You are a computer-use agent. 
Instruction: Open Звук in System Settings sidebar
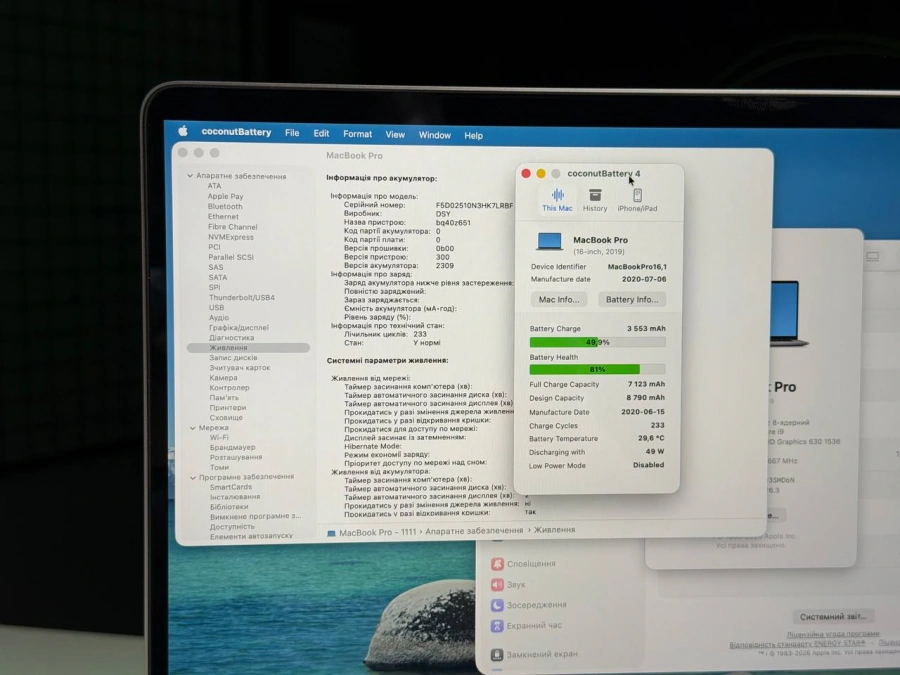pos(509,585)
